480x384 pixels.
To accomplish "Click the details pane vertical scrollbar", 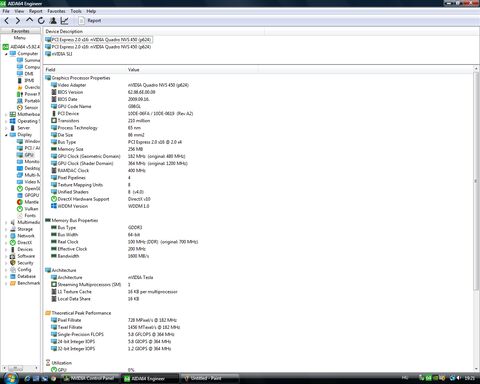I will (476, 182).
